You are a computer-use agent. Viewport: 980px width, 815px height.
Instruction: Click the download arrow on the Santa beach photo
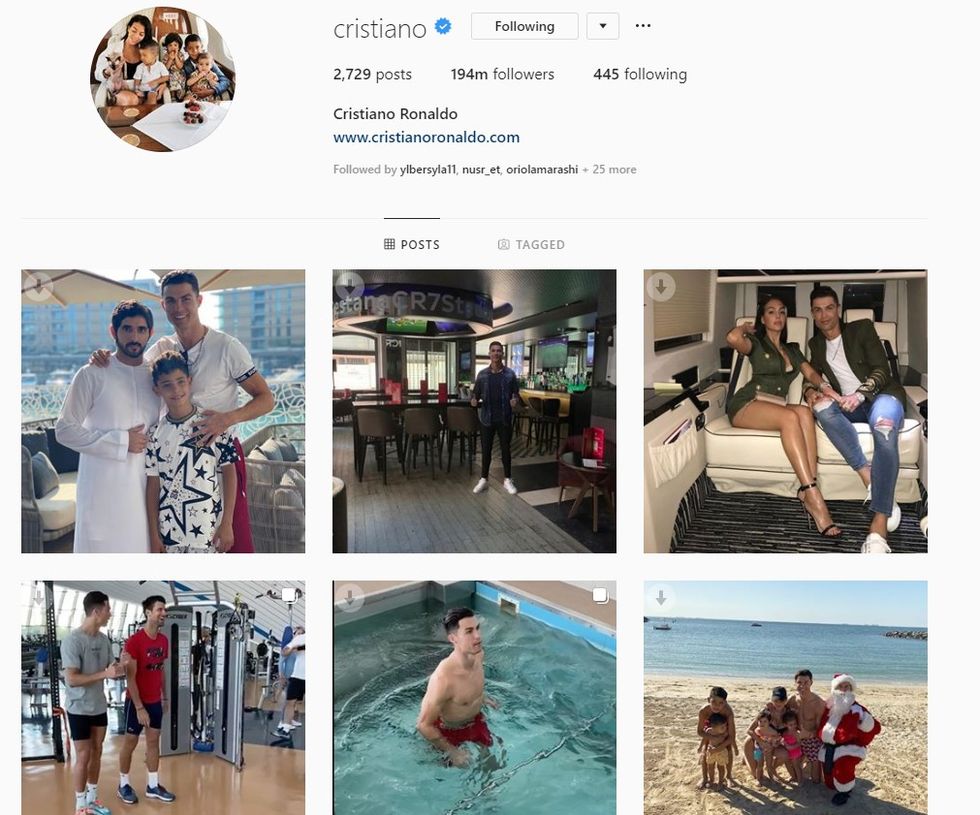[661, 598]
